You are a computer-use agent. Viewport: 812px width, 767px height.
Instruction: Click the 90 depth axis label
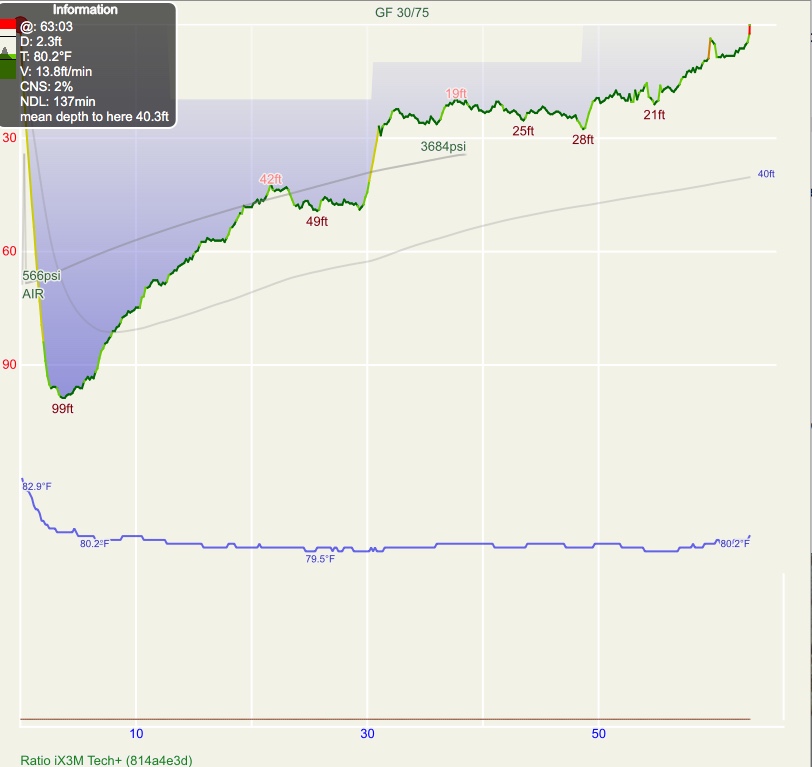[x=9, y=365]
